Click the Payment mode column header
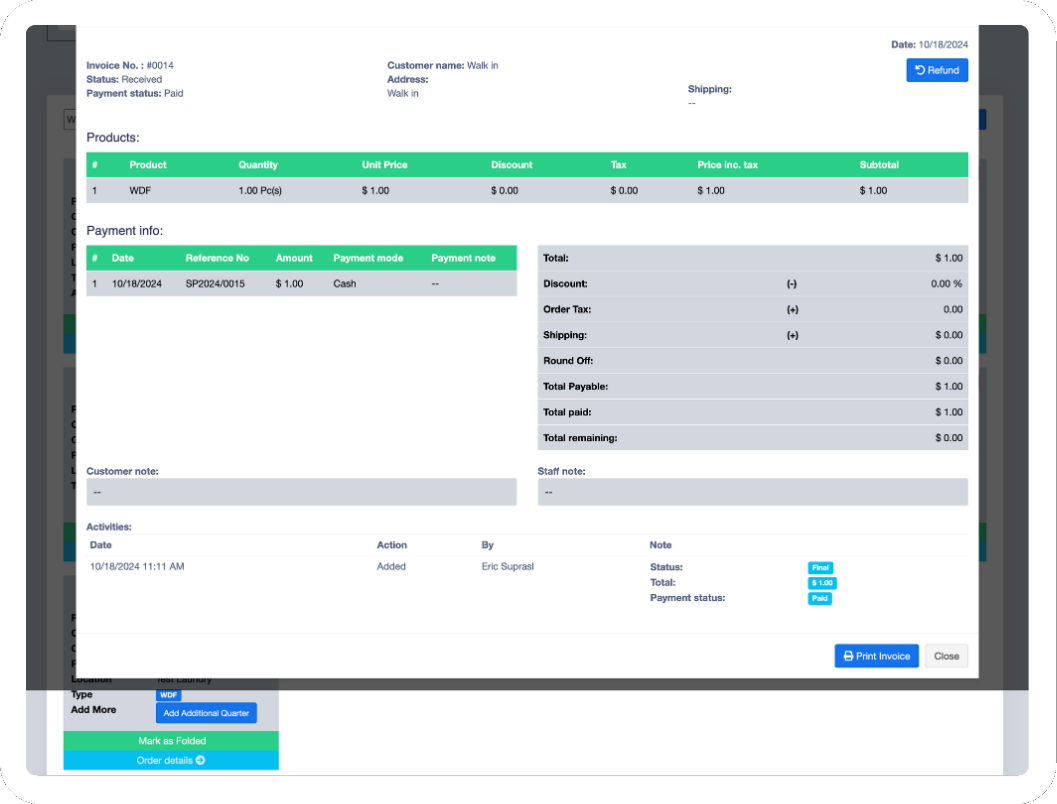1057x804 pixels. [368, 258]
